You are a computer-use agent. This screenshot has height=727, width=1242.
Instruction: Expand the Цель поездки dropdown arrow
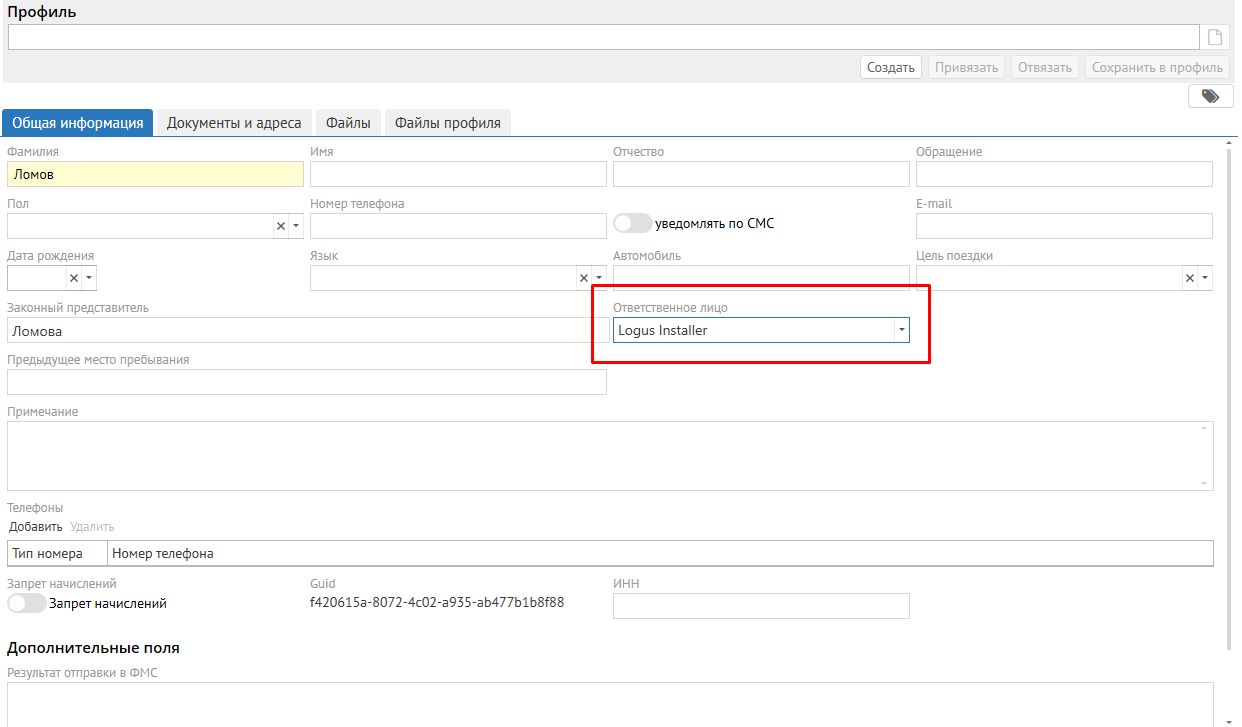click(1204, 278)
